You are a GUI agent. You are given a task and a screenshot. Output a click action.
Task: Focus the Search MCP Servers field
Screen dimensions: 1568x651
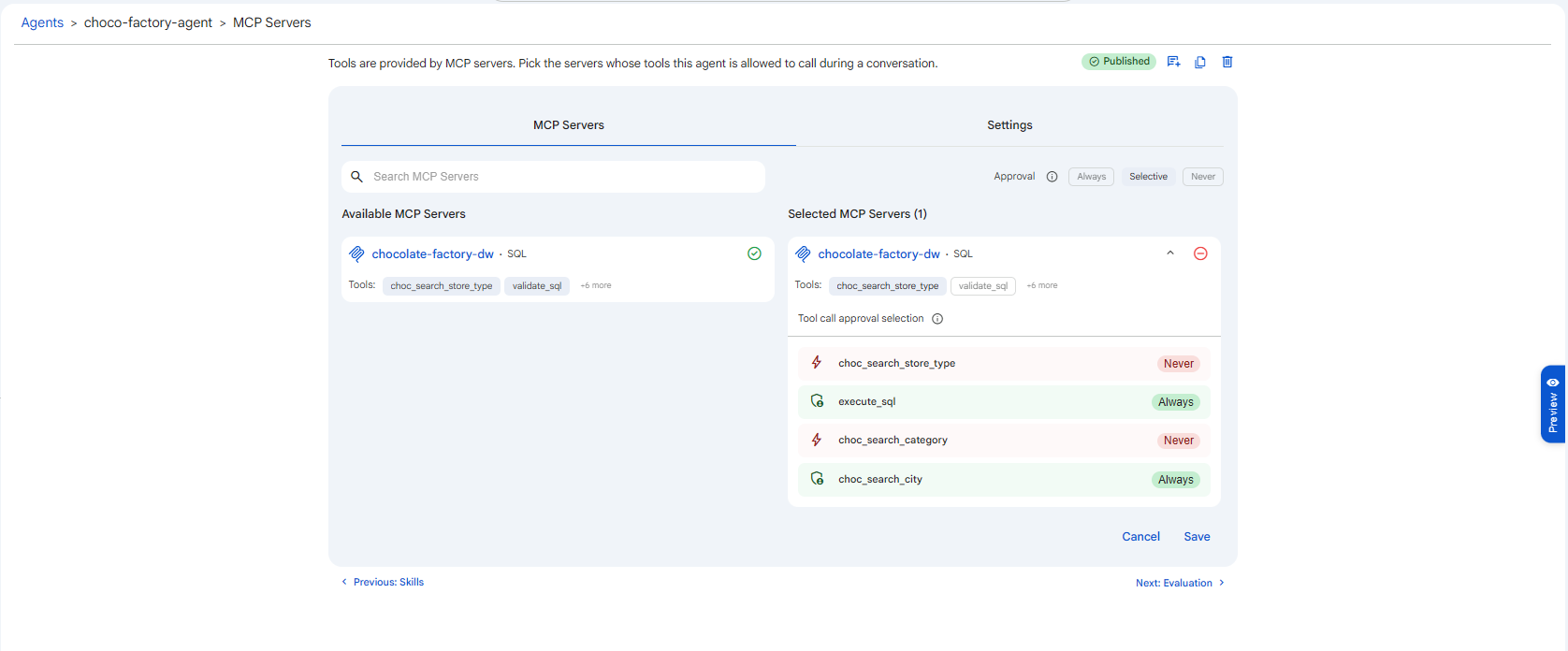[x=553, y=177]
